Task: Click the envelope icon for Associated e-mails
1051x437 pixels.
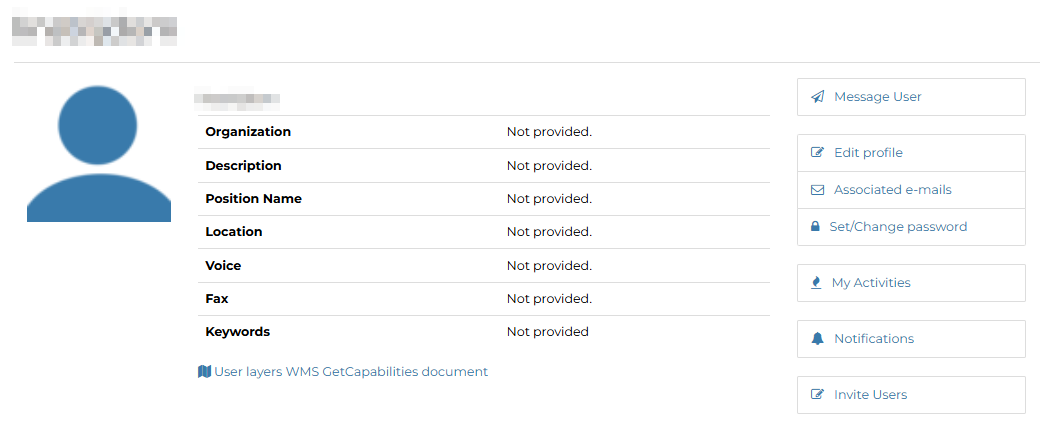Action: [x=817, y=190]
